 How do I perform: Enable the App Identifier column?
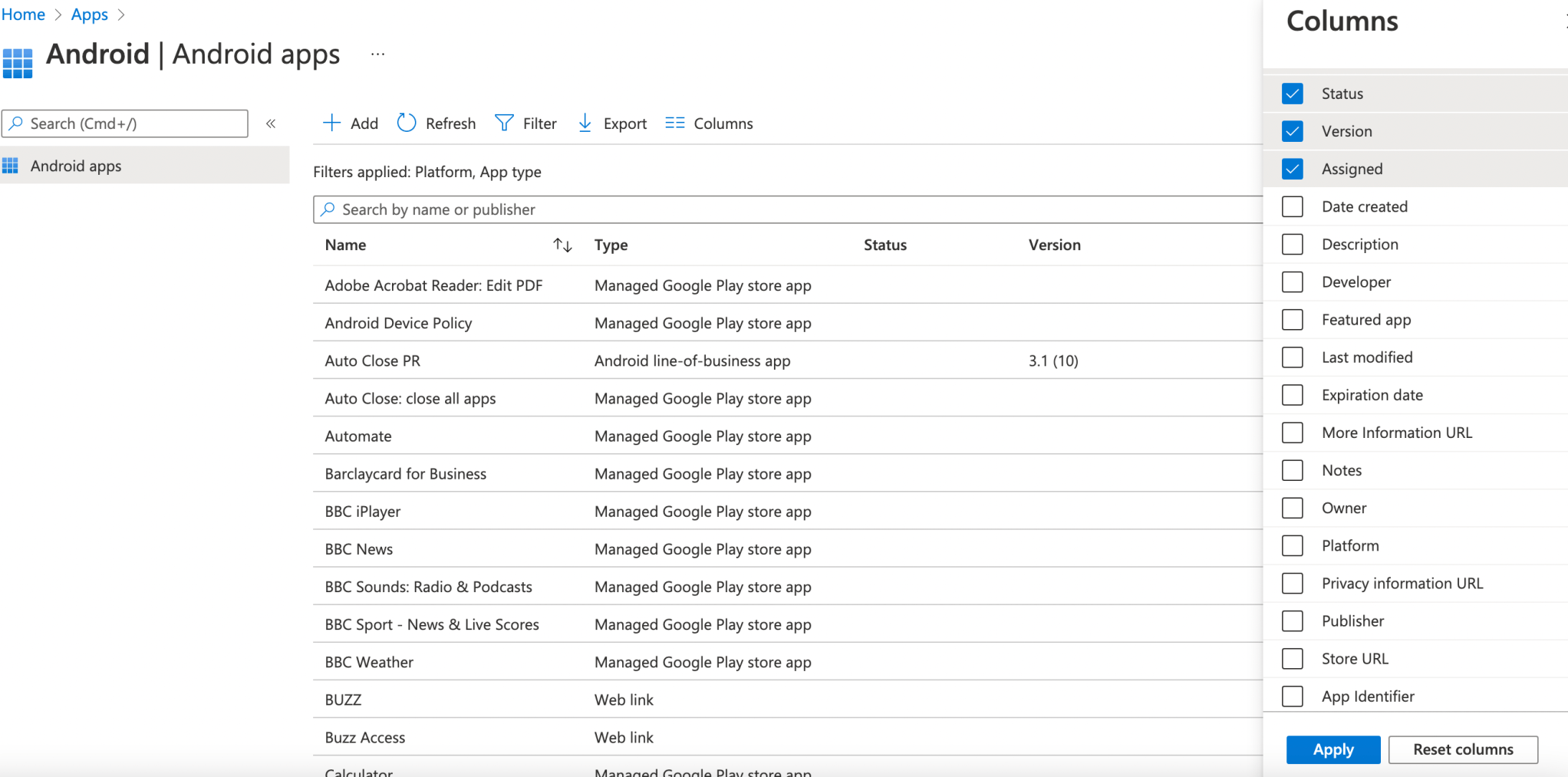(1293, 696)
